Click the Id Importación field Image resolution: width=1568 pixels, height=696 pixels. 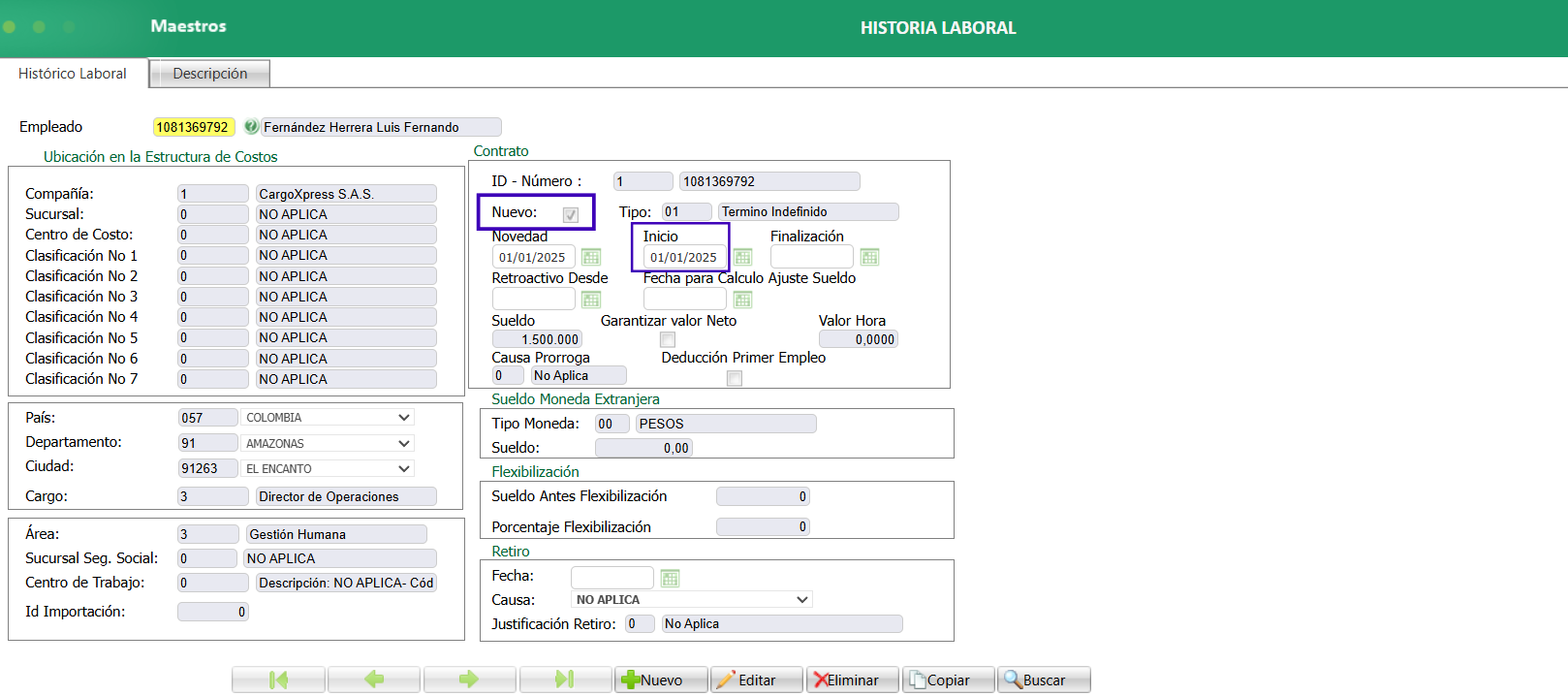213,612
